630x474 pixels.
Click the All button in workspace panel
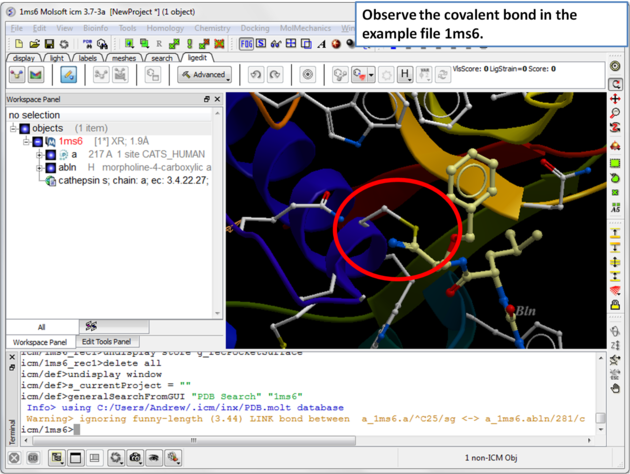click(x=41, y=327)
